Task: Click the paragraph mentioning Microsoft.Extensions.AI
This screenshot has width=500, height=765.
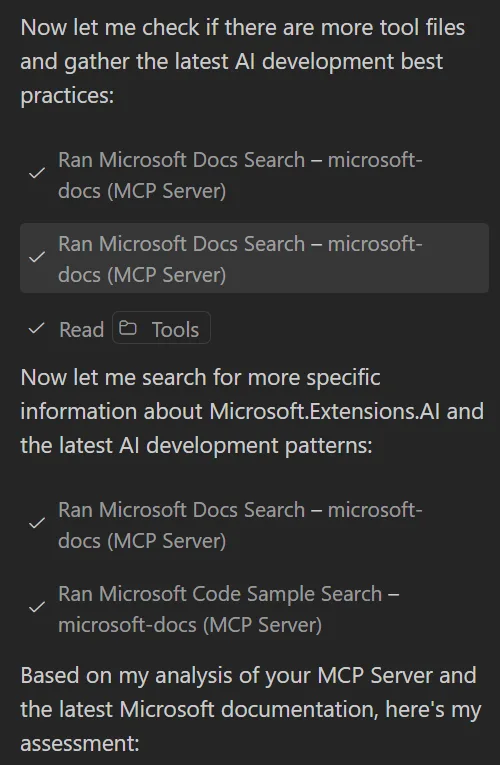Action: click(252, 411)
